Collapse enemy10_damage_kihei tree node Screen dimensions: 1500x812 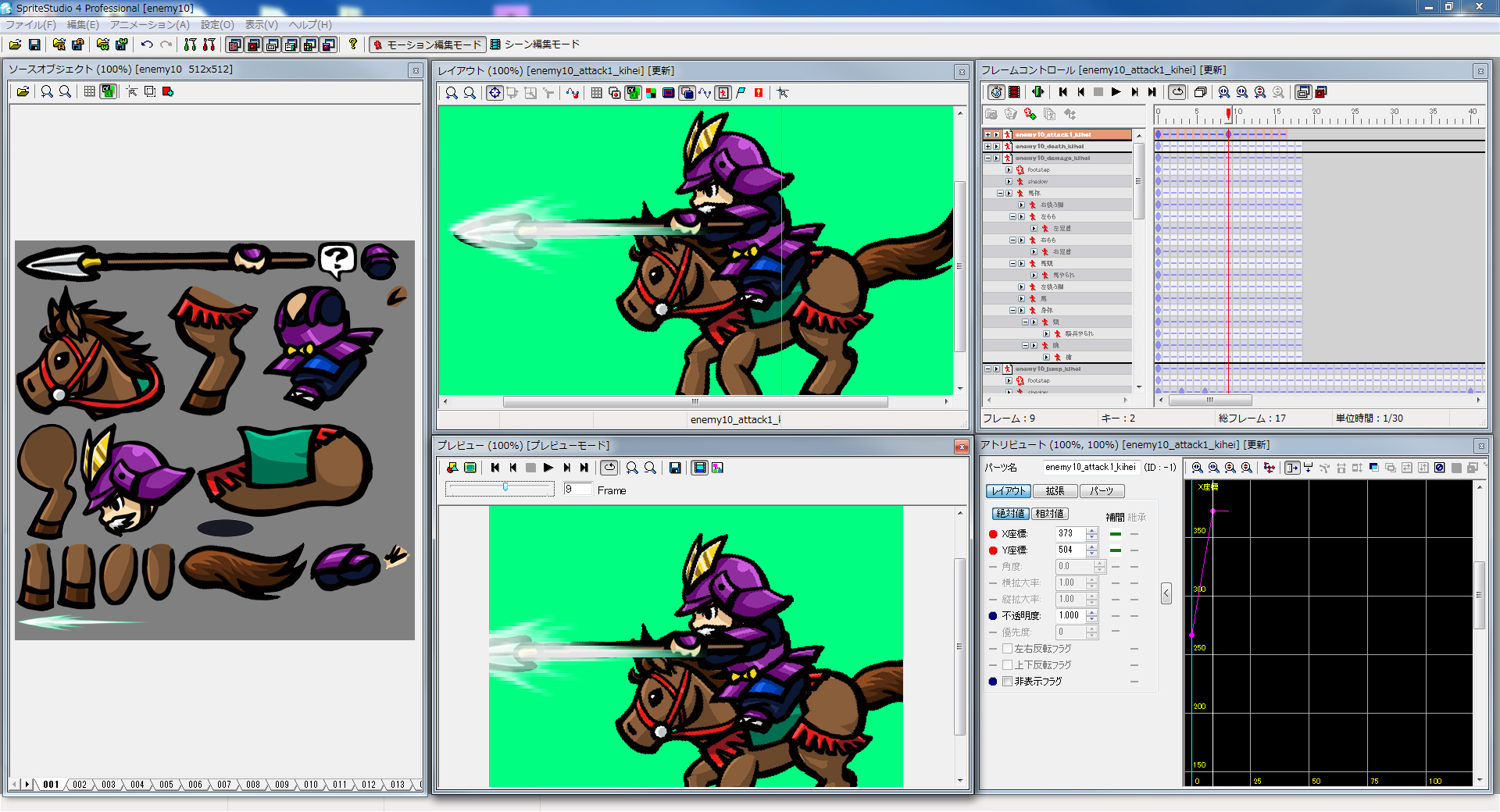[987, 158]
